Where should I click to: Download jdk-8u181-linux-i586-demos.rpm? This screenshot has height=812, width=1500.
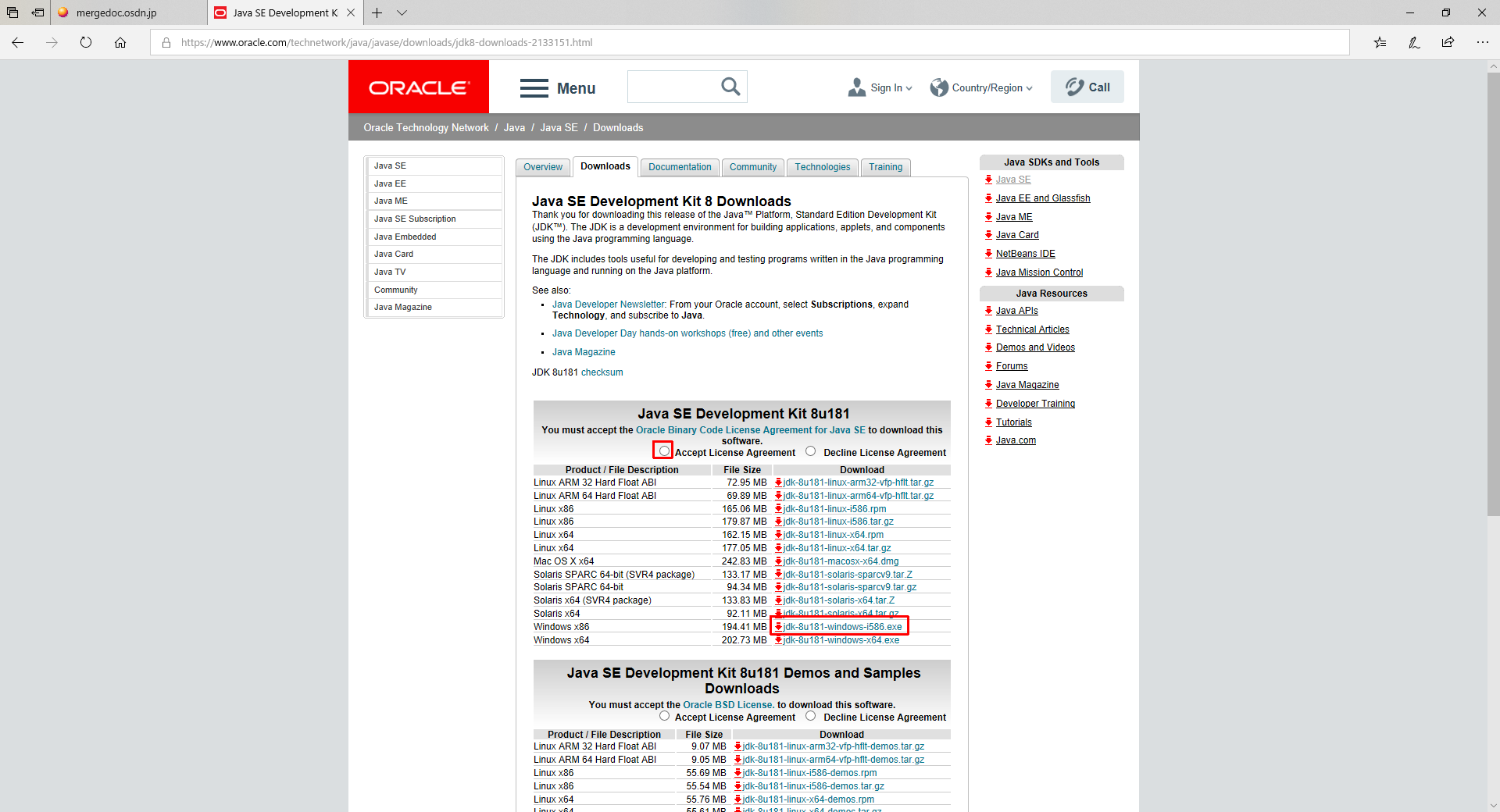809,773
